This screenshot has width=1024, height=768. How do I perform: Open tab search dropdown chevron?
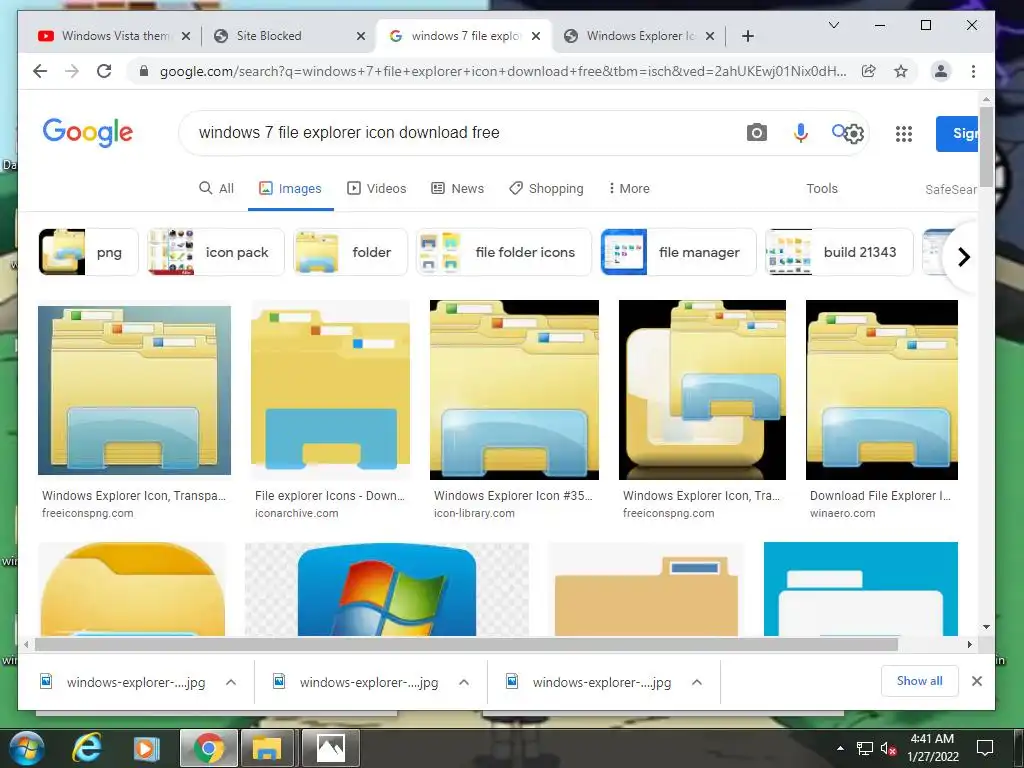[834, 25]
